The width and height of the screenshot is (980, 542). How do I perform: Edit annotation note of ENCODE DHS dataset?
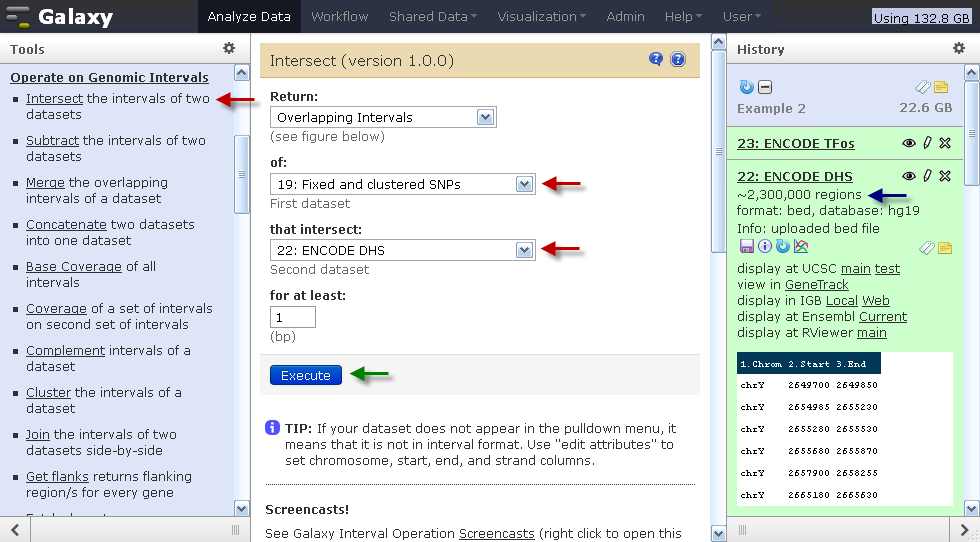pyautogui.click(x=945, y=248)
